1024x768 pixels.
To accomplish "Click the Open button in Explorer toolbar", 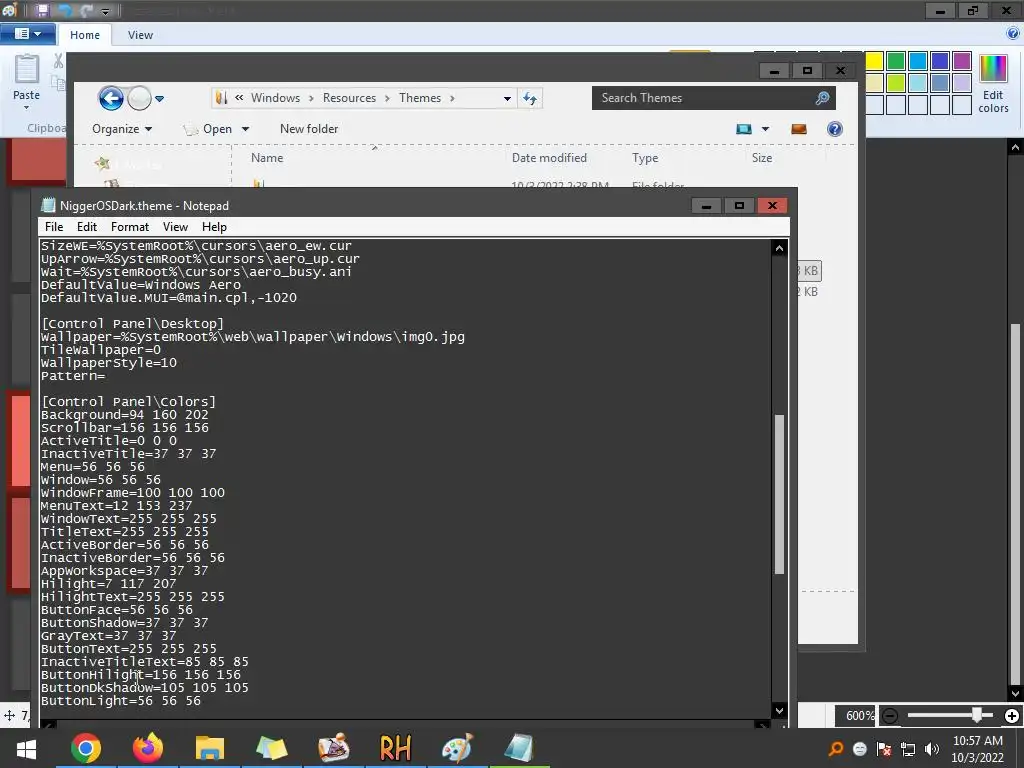I will pyautogui.click(x=209, y=129).
